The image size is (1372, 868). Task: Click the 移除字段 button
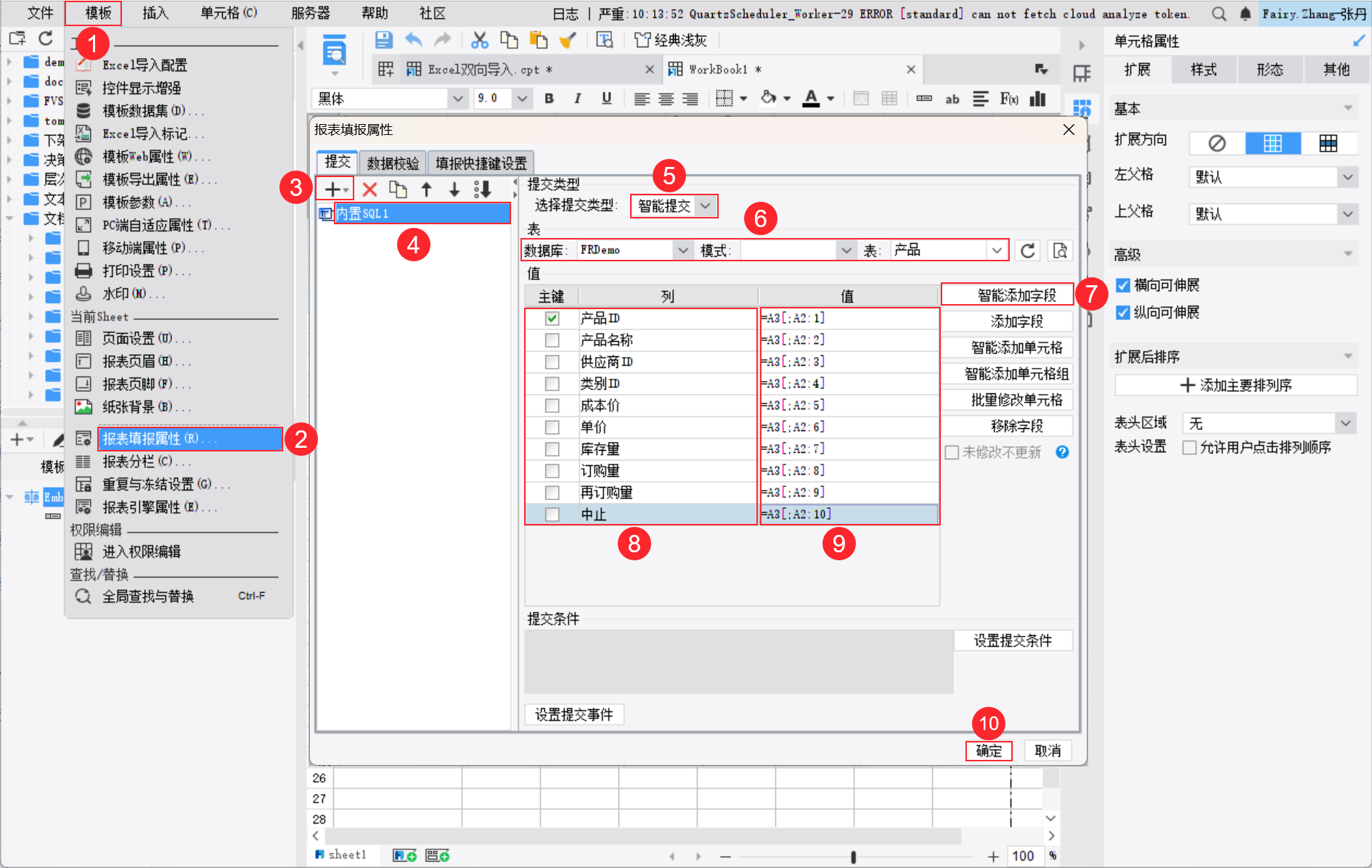coord(1007,426)
